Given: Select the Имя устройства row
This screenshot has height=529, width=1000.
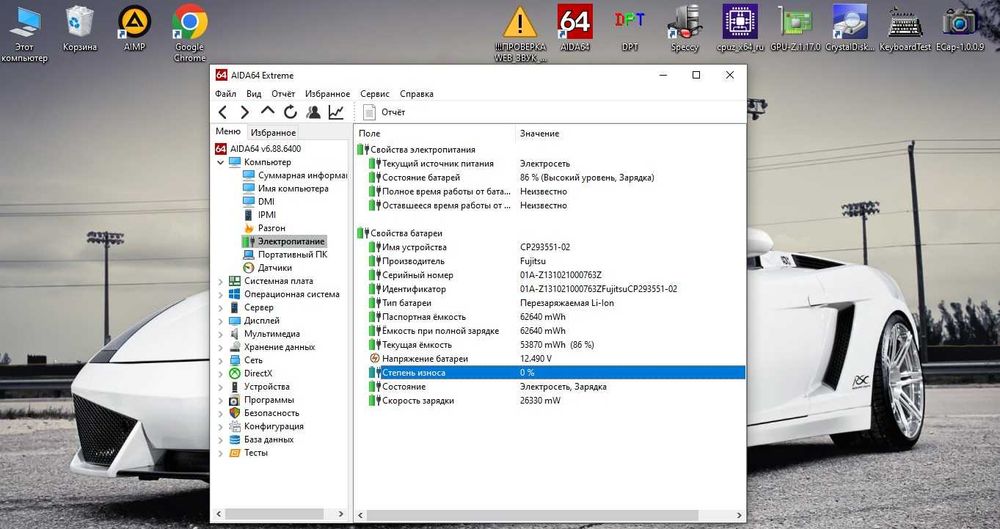Looking at the screenshot, I should point(549,247).
